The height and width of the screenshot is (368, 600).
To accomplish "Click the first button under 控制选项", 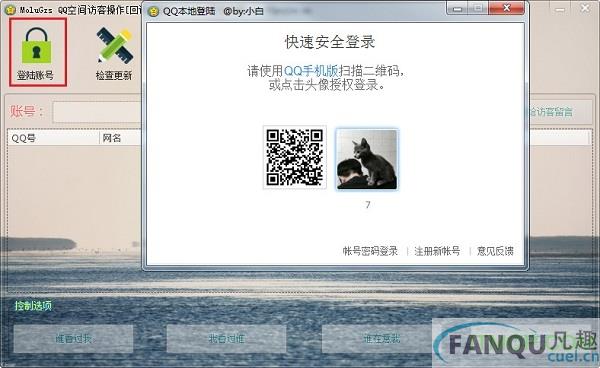I will 73,339.
